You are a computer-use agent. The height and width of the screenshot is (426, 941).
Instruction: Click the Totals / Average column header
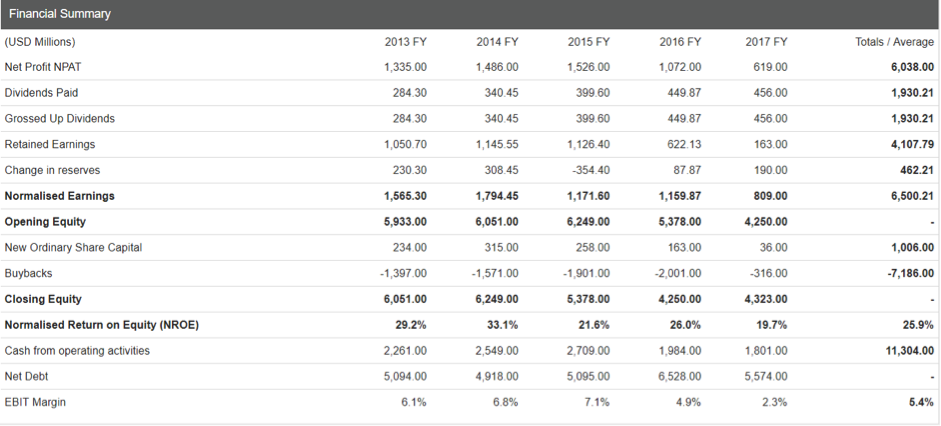[894, 41]
